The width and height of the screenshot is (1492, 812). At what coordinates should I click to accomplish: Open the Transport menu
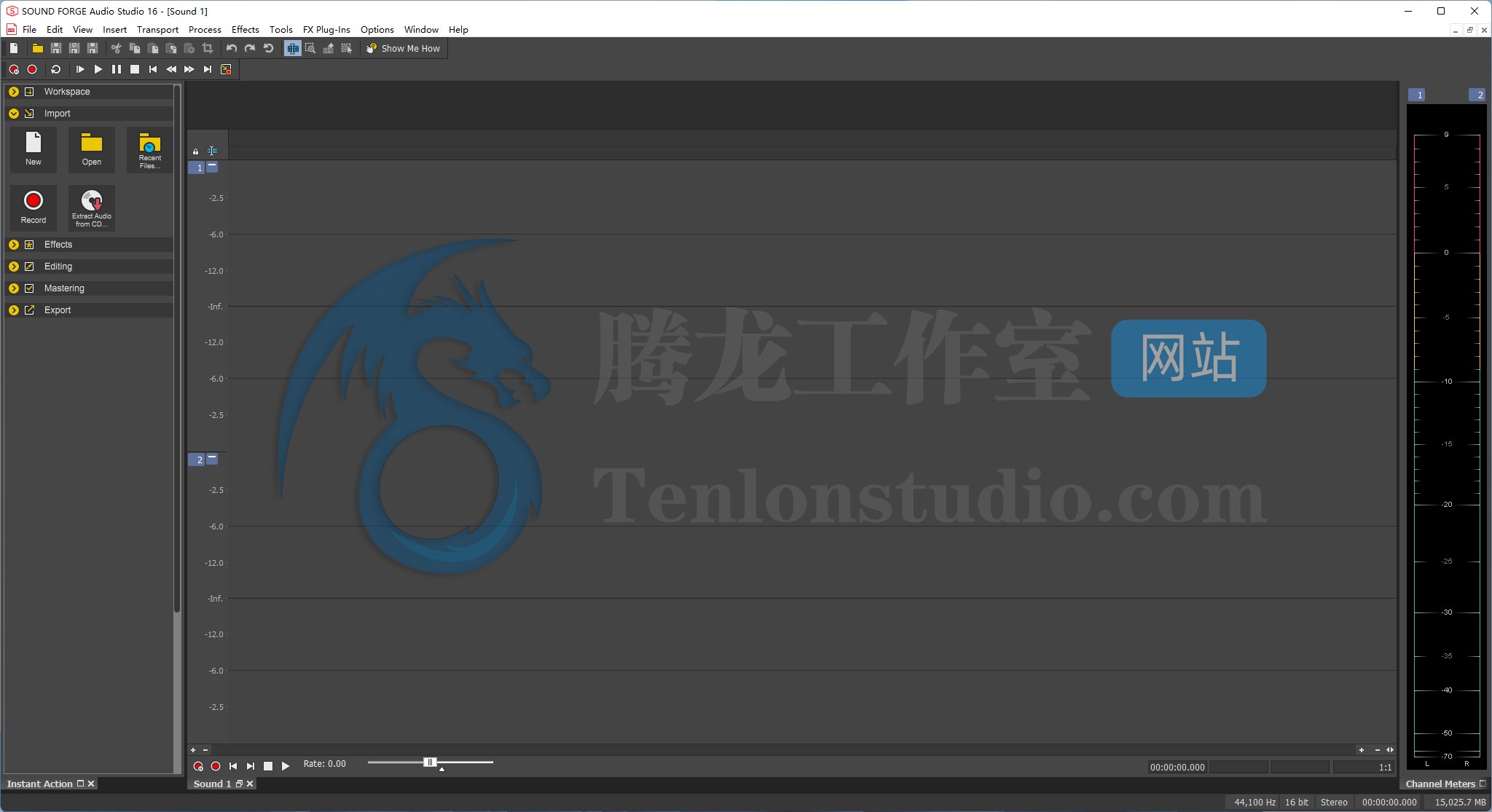pyautogui.click(x=157, y=29)
